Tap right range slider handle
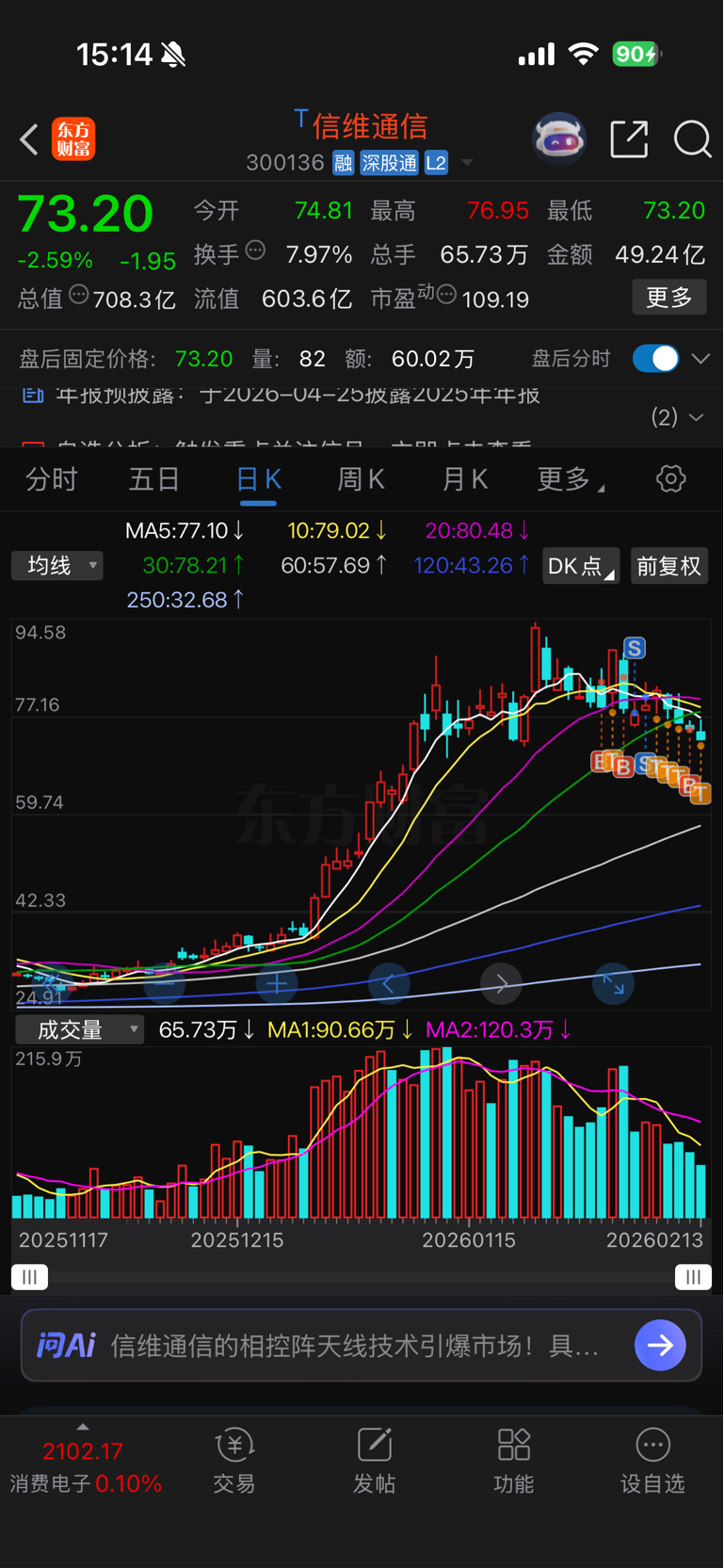 click(693, 1277)
